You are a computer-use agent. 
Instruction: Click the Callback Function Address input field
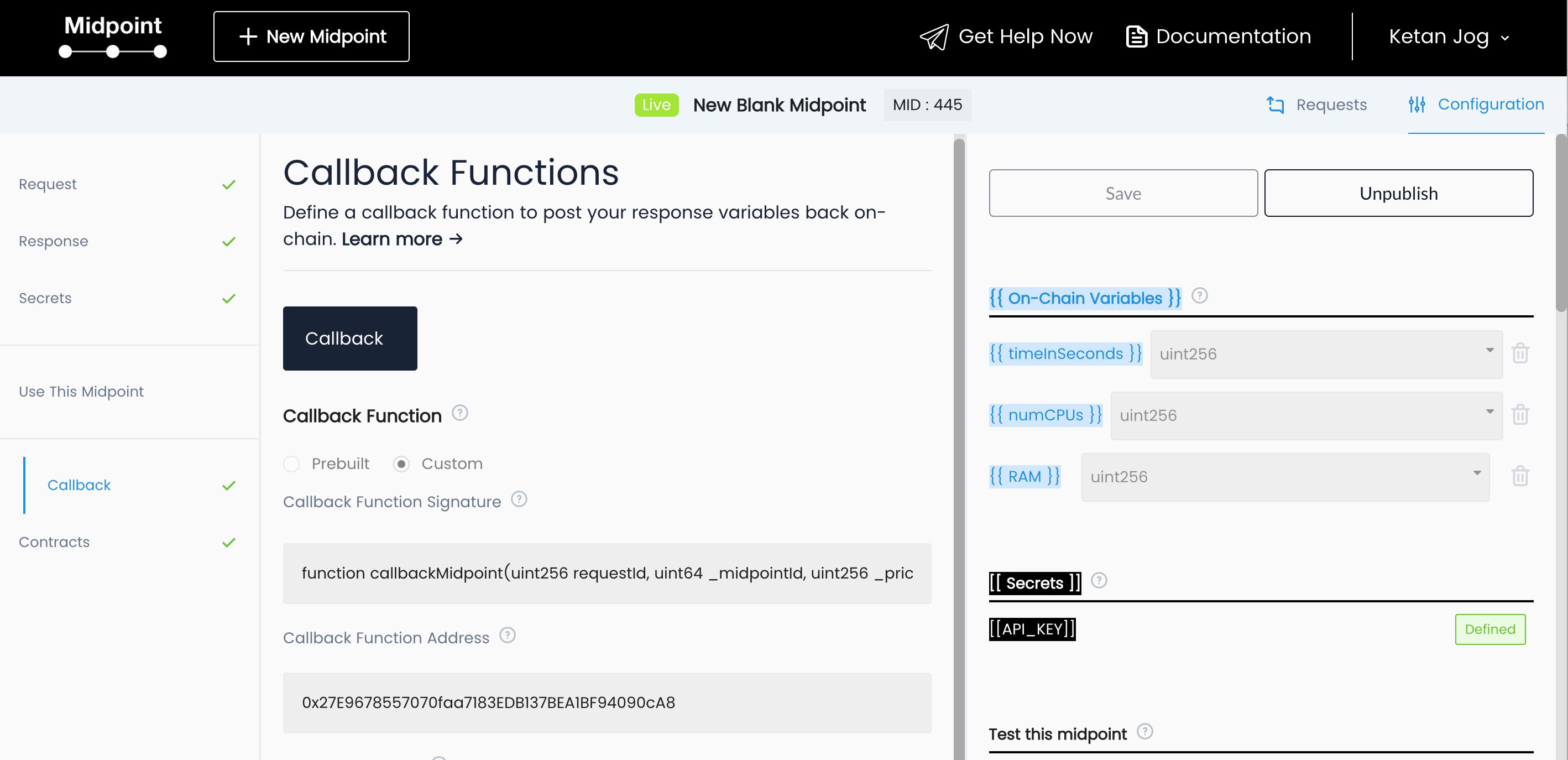point(607,703)
